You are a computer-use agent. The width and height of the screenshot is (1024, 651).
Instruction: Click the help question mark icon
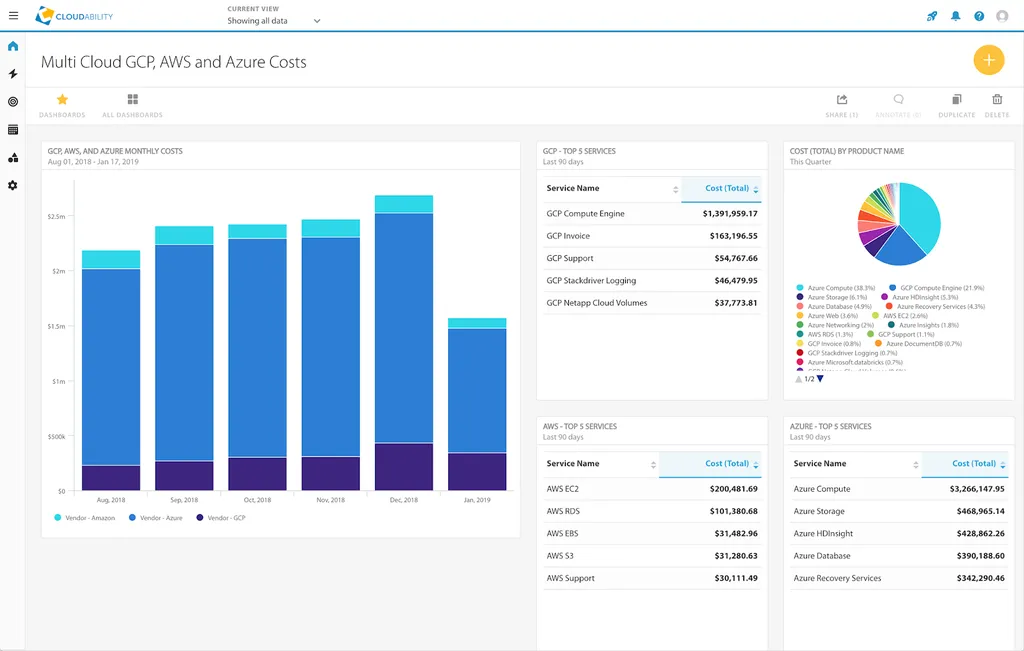point(979,16)
